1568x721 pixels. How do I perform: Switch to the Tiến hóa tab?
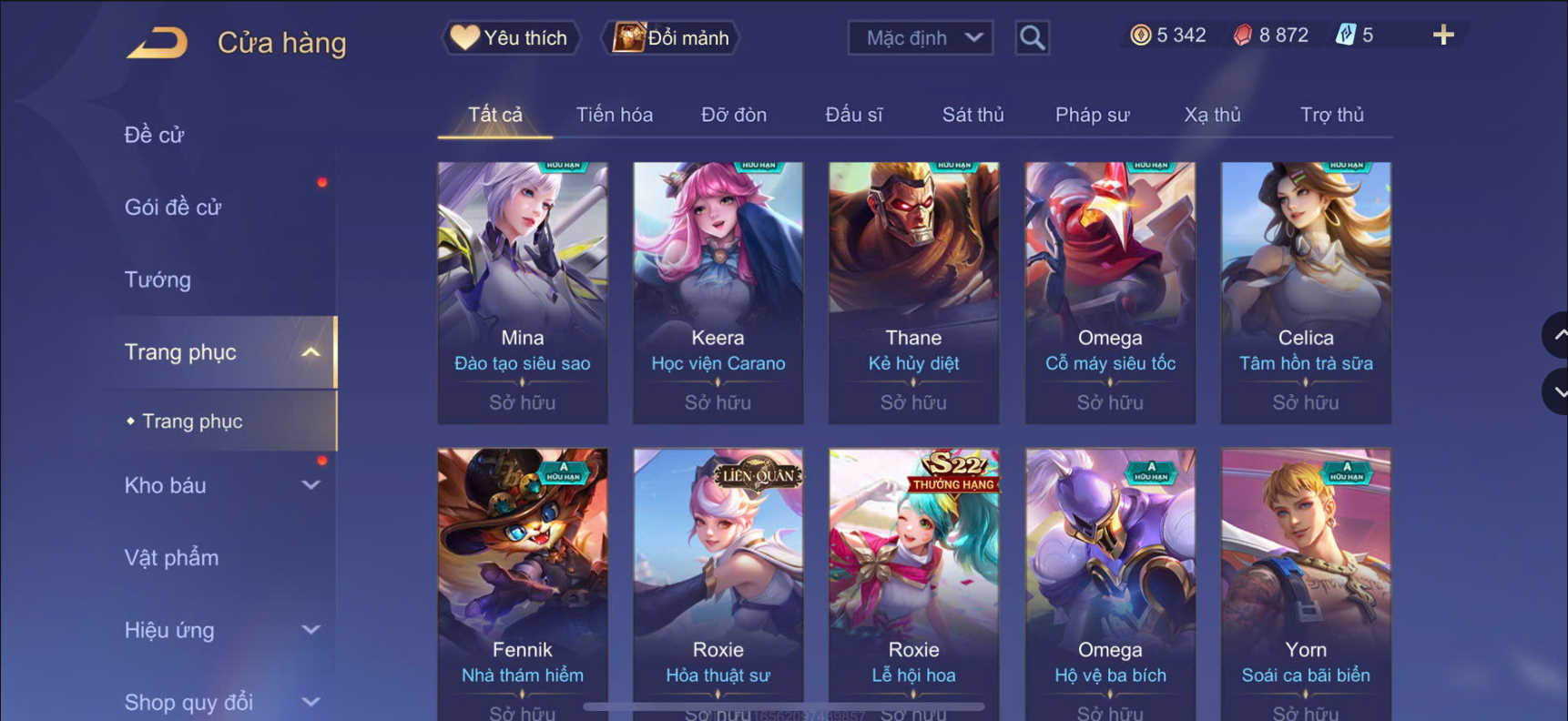pyautogui.click(x=615, y=115)
